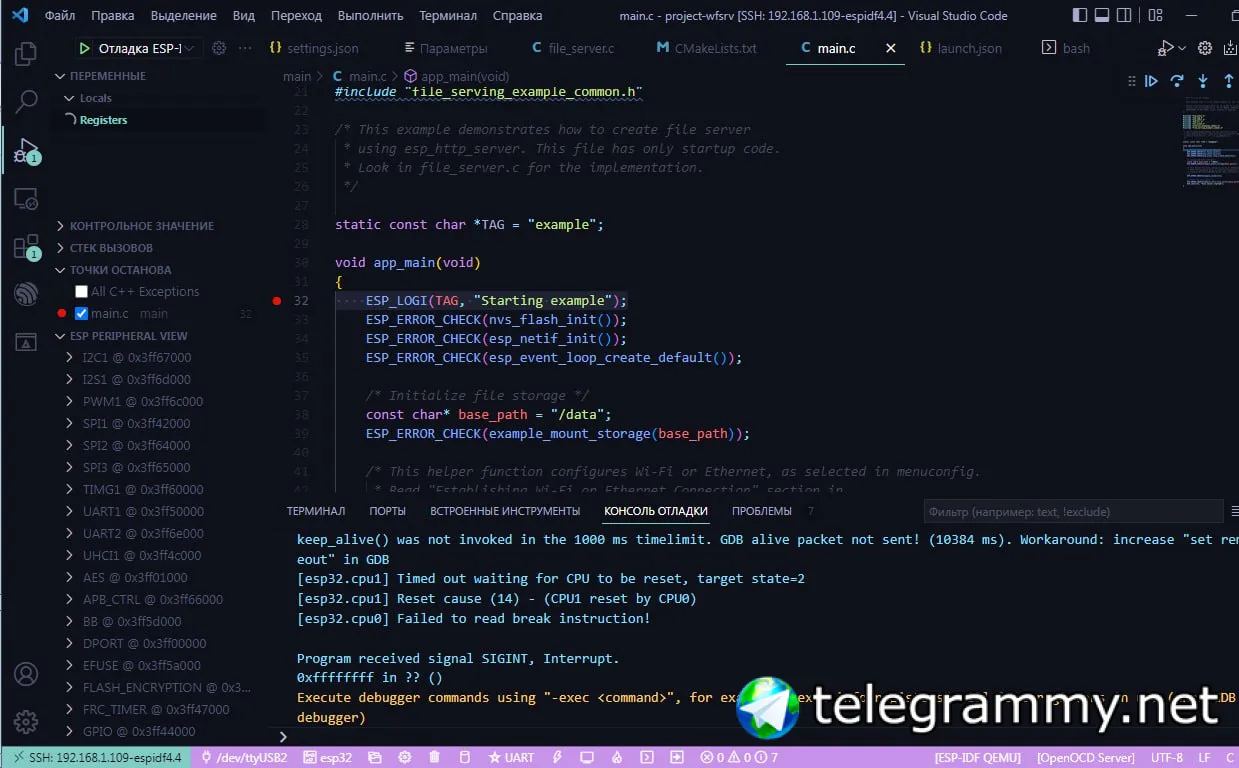Image resolution: width=1239 pixels, height=768 pixels.
Task: Collapse the Locals variables node
Action: coord(95,98)
